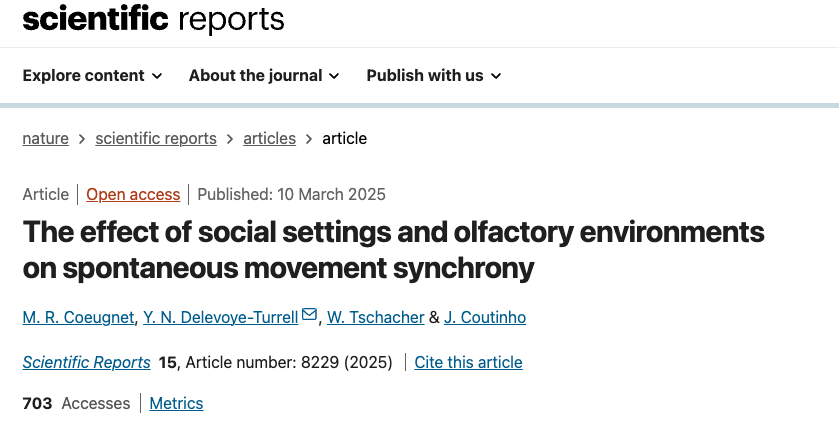Open the About the journal dropdown

point(264,75)
